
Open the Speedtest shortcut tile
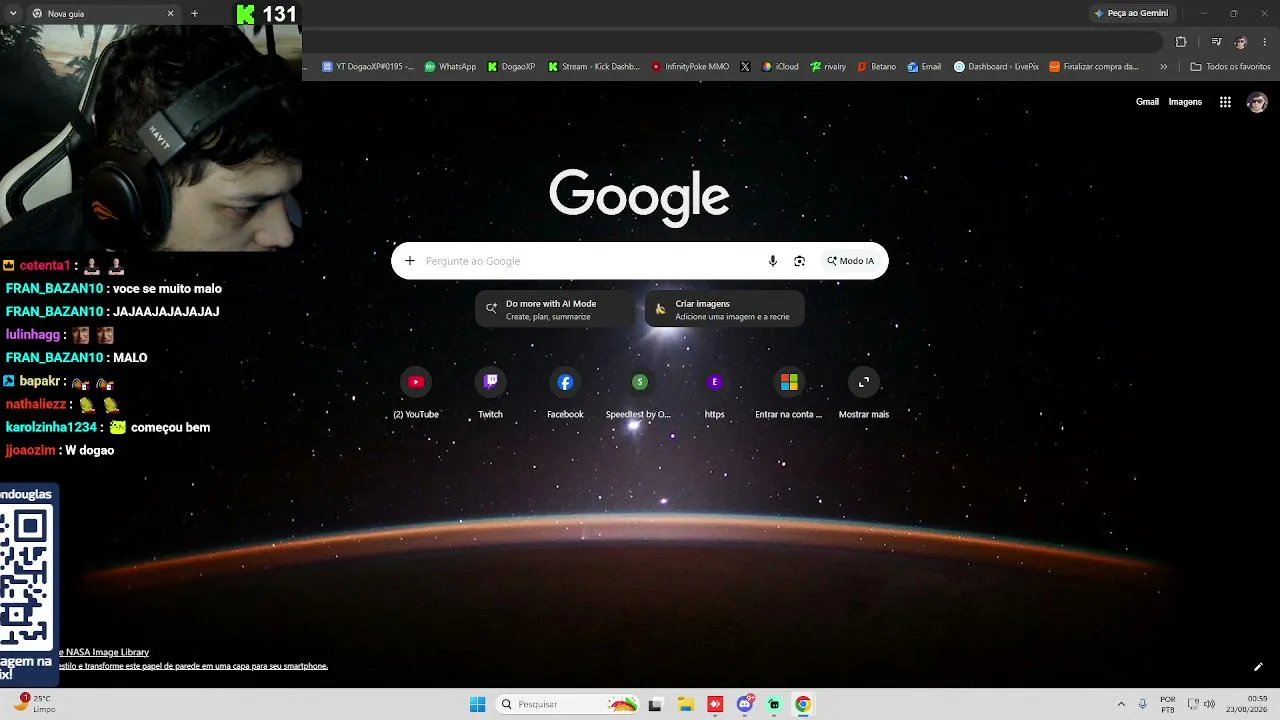pos(639,393)
